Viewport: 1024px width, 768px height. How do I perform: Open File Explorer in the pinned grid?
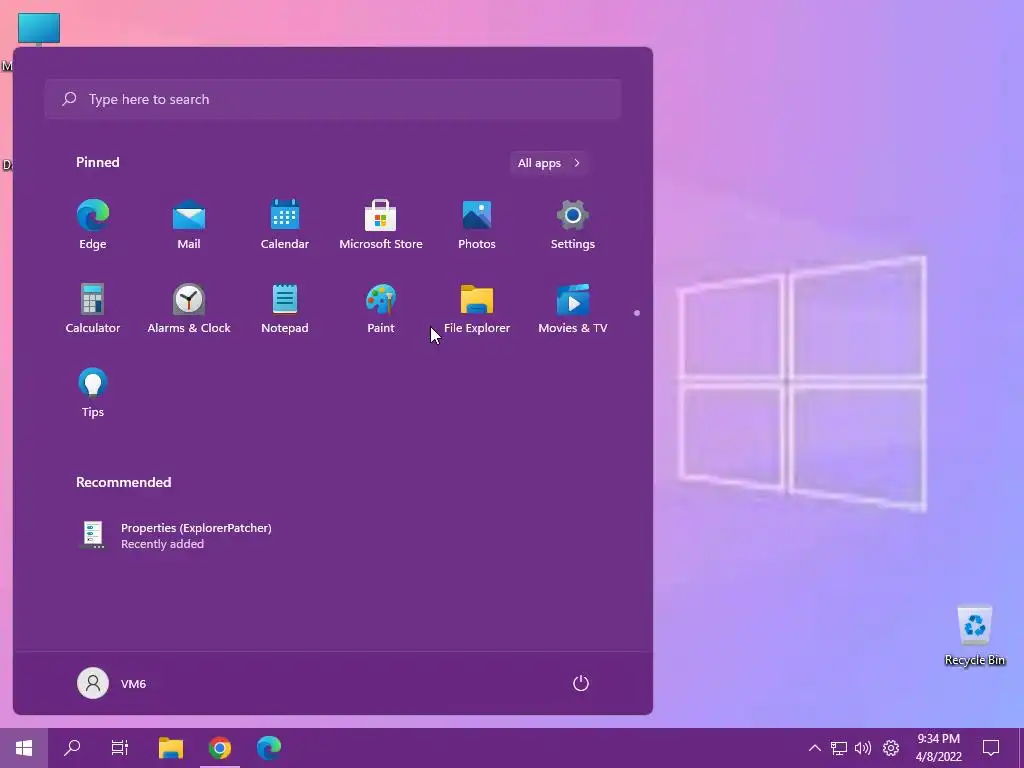477,310
